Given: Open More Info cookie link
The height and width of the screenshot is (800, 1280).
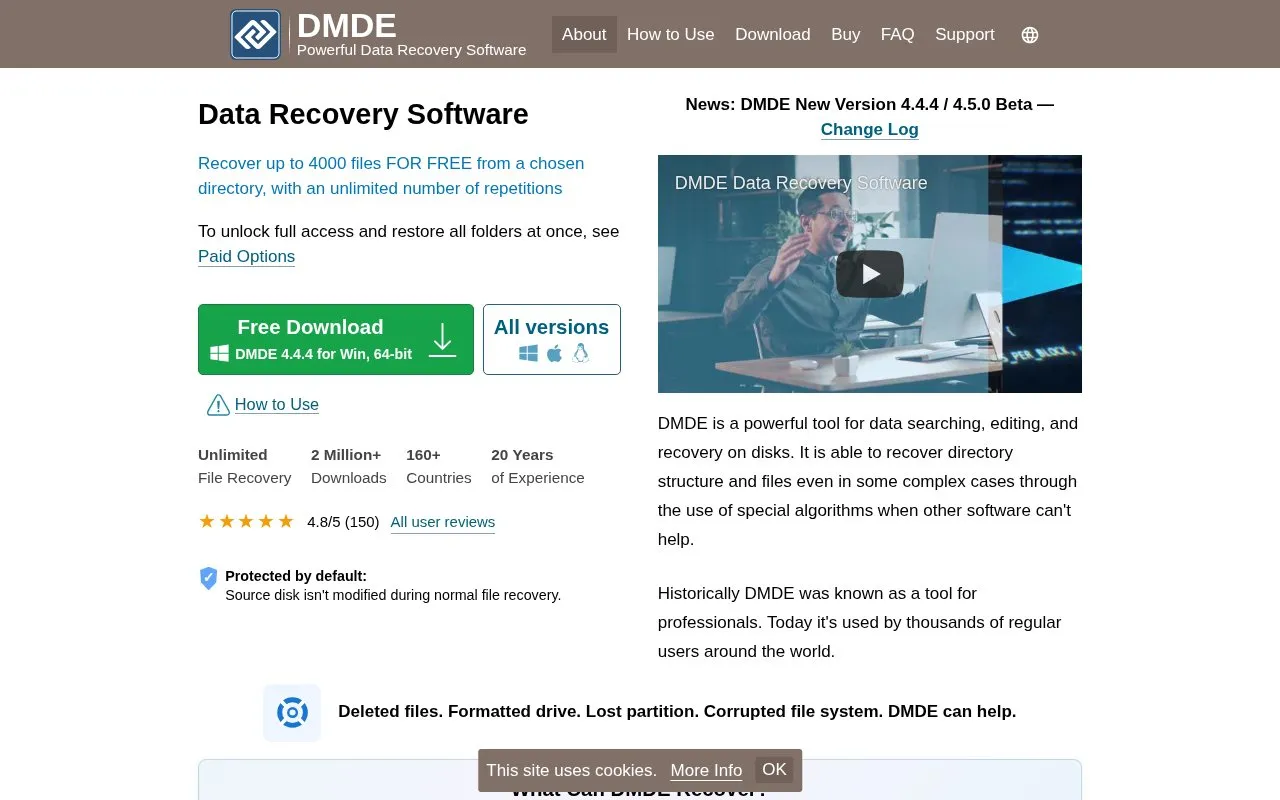Looking at the screenshot, I should click(706, 770).
